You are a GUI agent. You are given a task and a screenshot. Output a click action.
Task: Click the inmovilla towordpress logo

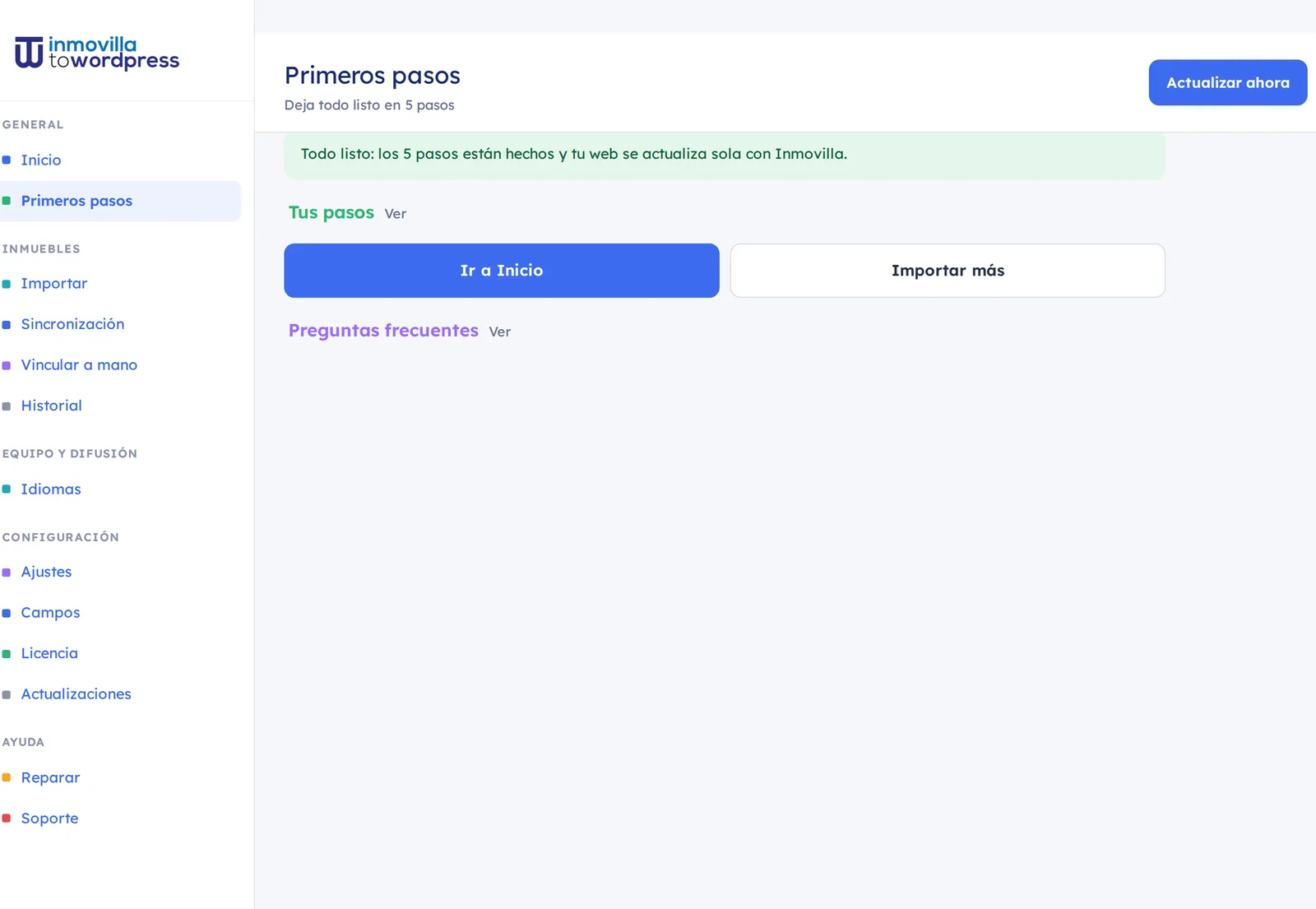[x=97, y=53]
